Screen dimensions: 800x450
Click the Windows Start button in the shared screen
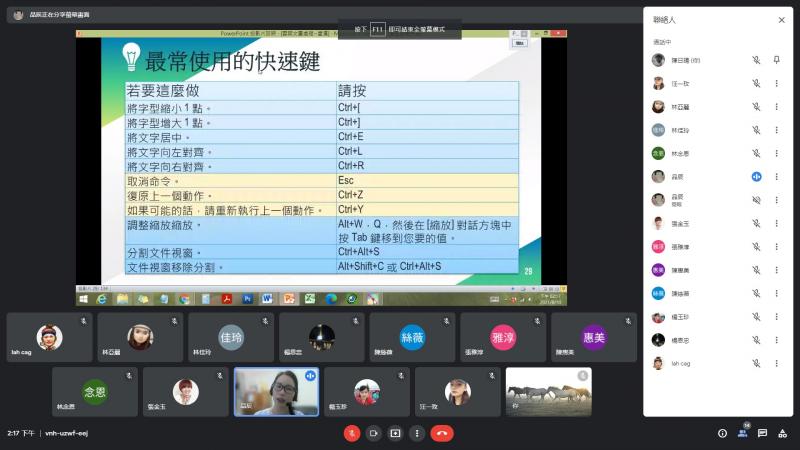click(x=84, y=299)
